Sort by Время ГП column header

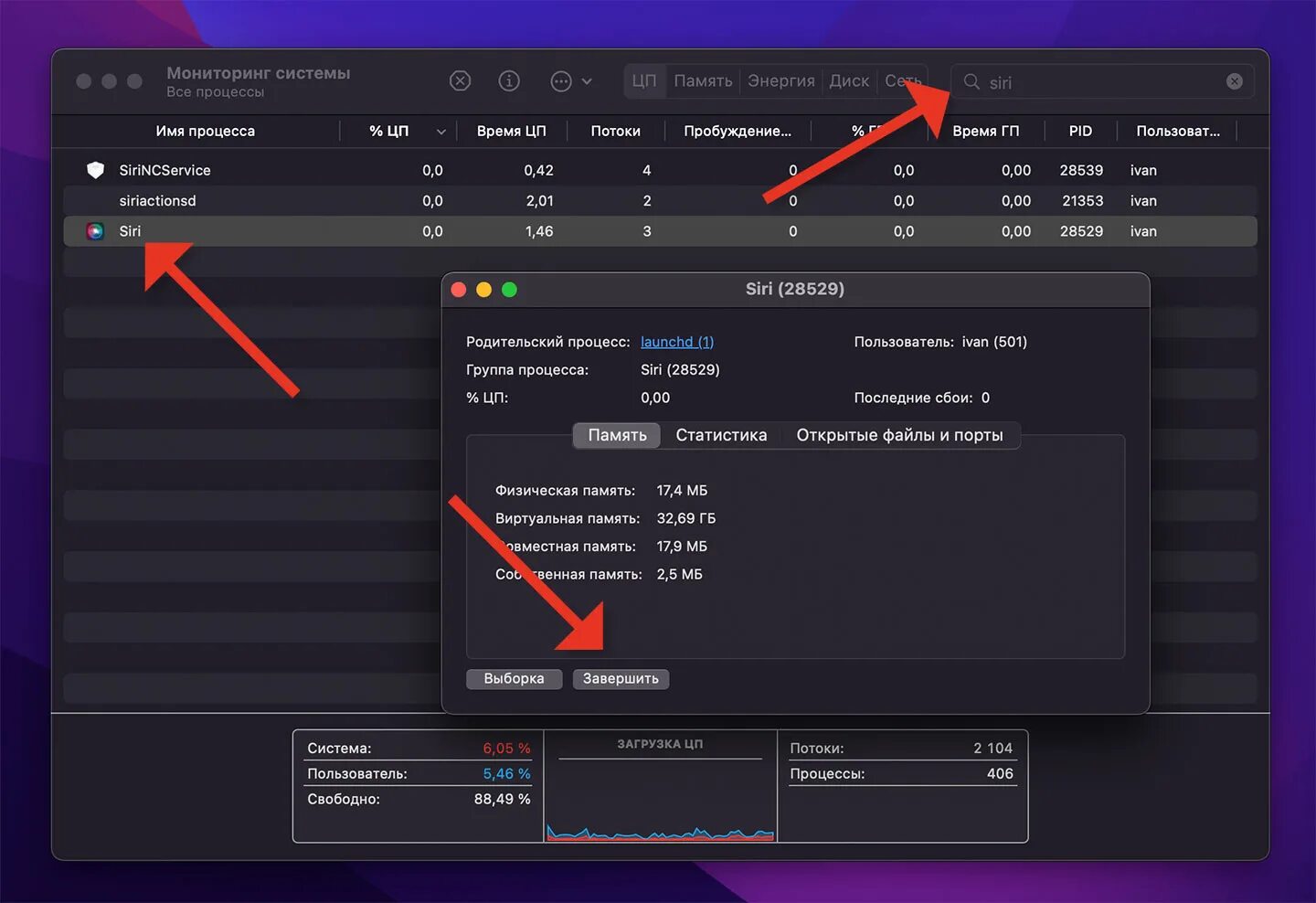(x=985, y=131)
